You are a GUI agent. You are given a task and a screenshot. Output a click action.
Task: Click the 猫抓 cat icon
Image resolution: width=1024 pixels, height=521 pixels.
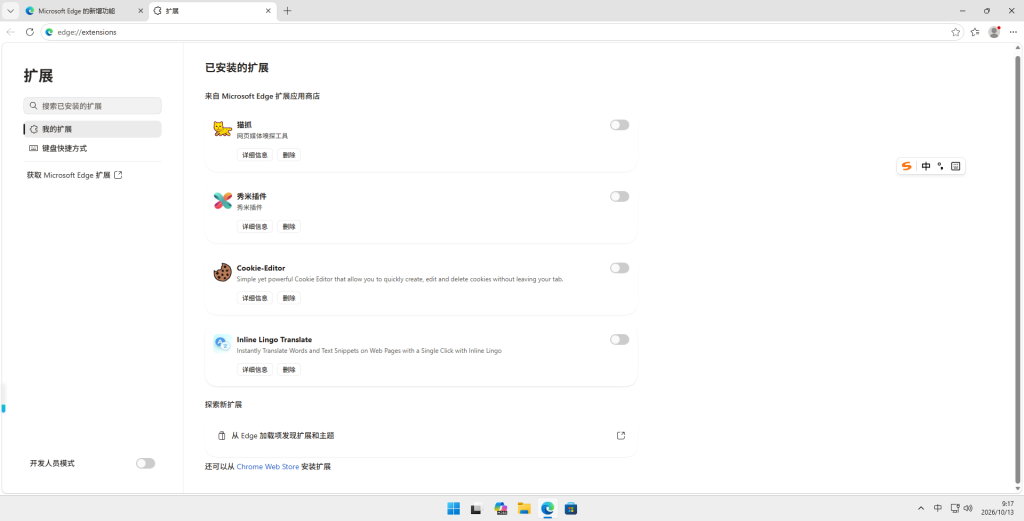pos(223,129)
